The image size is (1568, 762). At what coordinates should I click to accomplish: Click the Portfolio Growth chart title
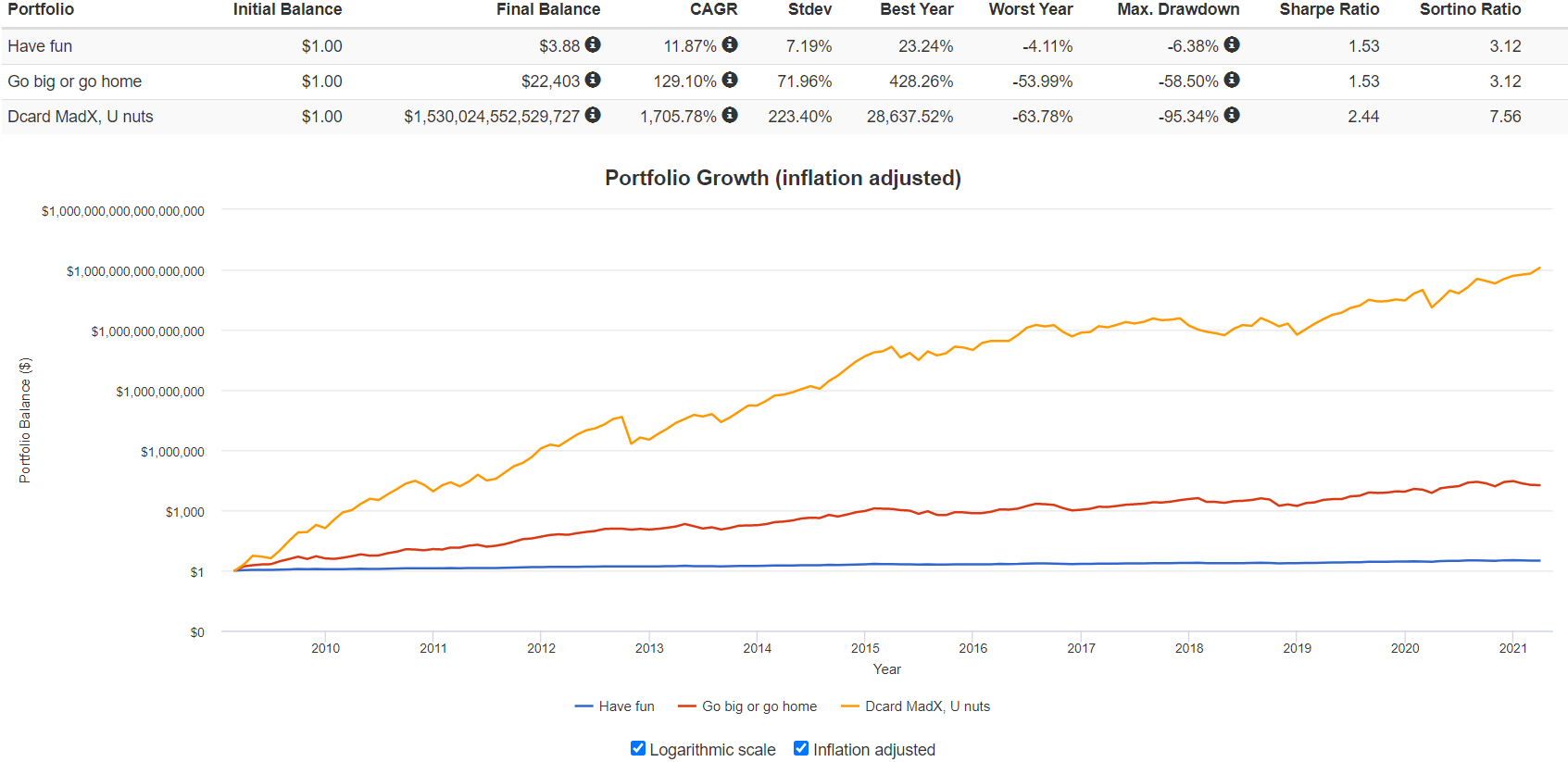click(x=783, y=178)
